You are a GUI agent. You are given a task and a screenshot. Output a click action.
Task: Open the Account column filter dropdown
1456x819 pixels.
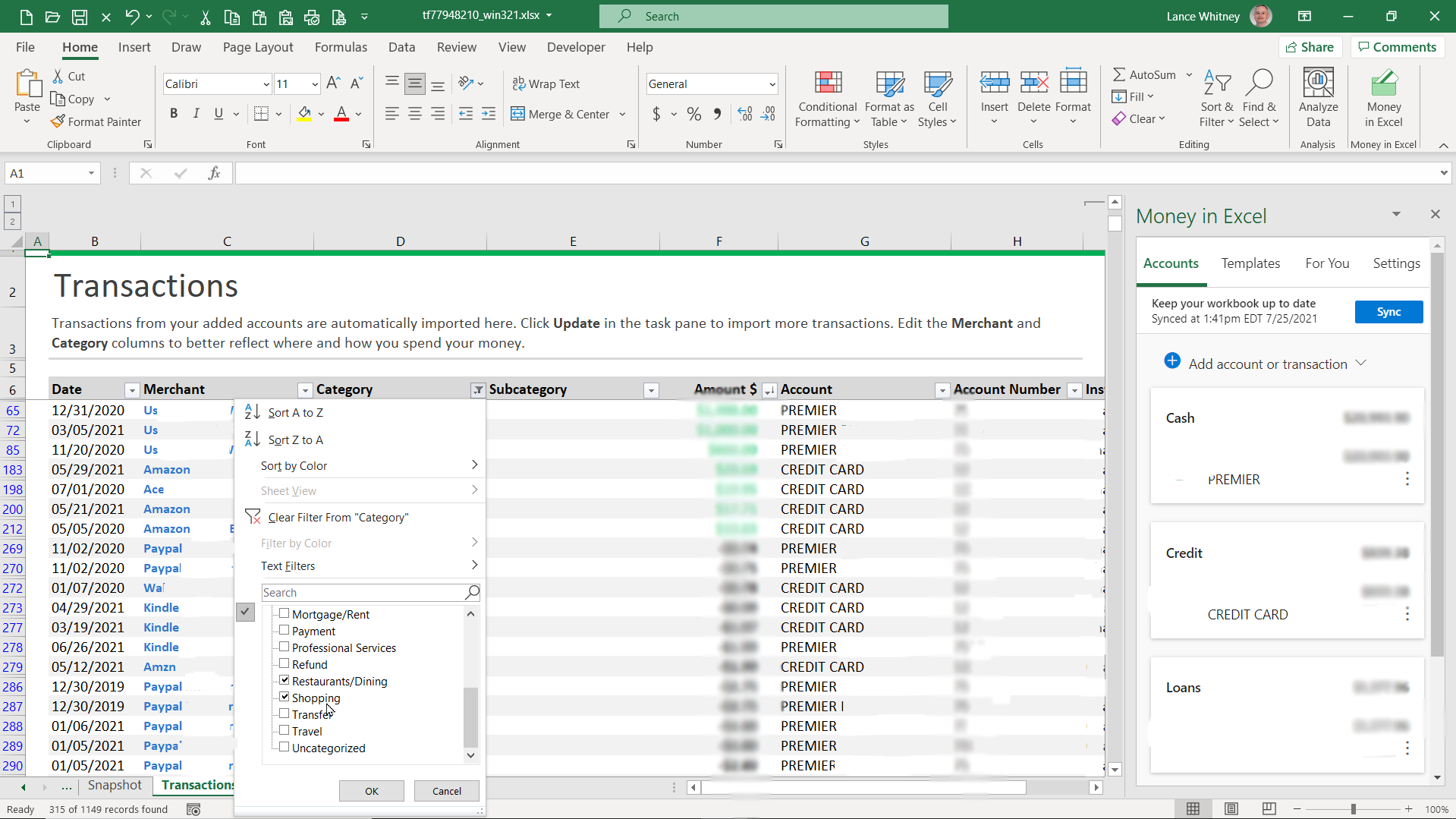point(942,390)
